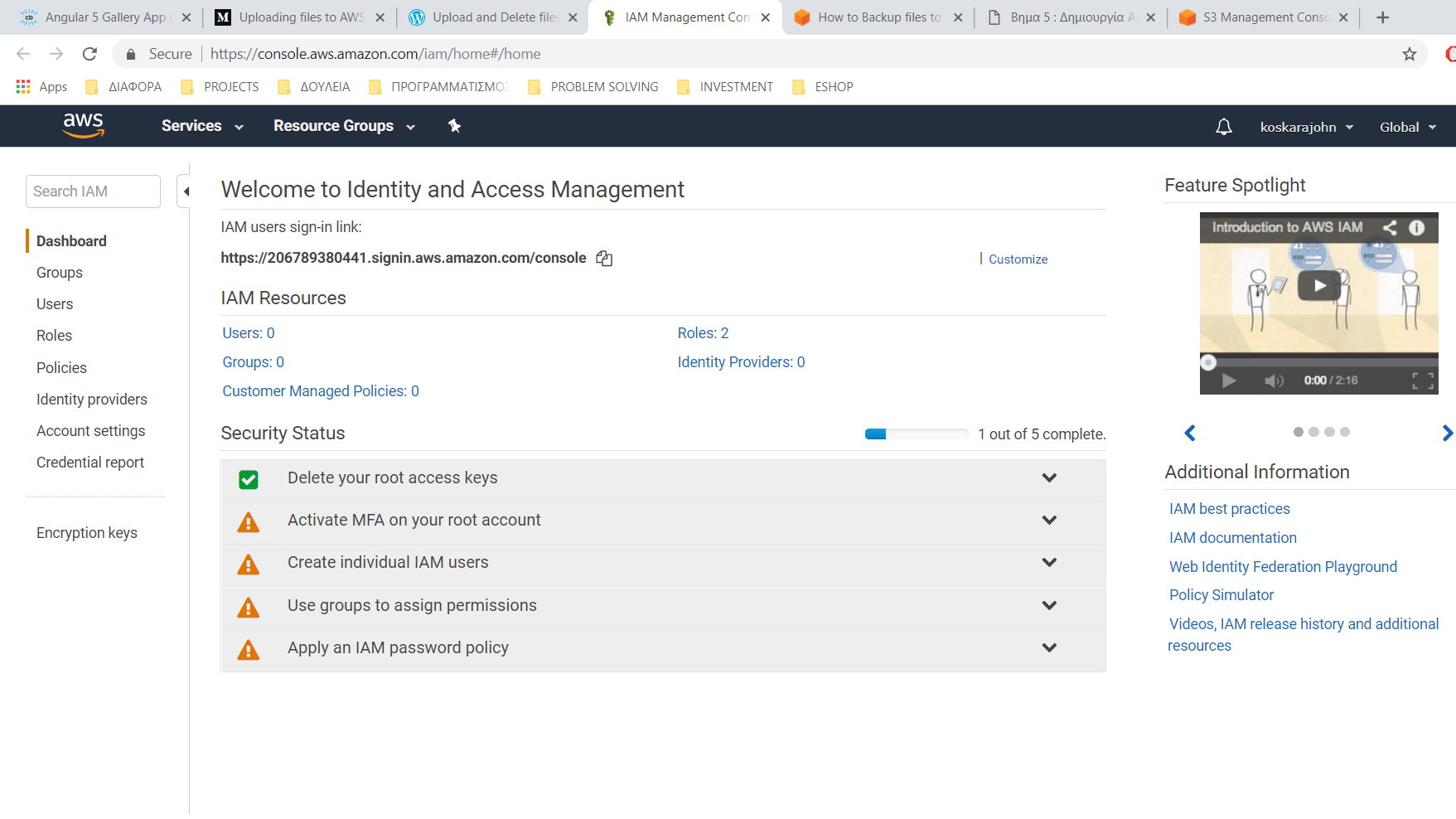This screenshot has width=1456, height=819.
Task: Click warning icon beside Apply an IAM password policy
Action: point(249,650)
